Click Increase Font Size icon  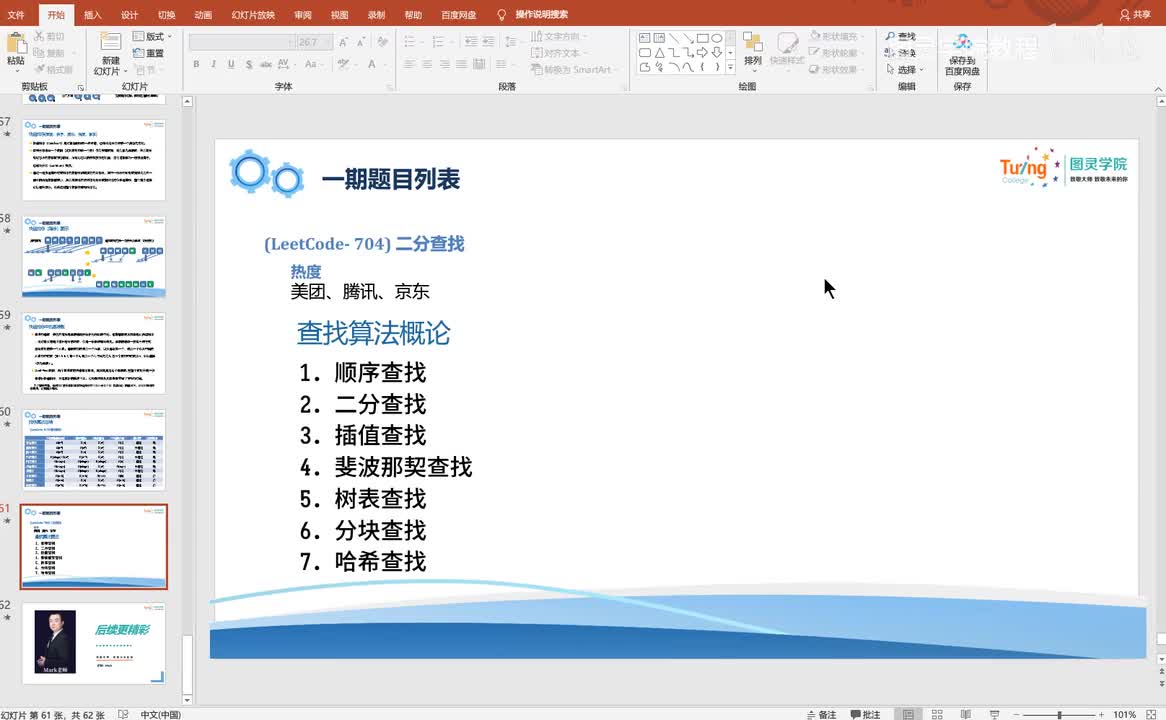tap(343, 42)
